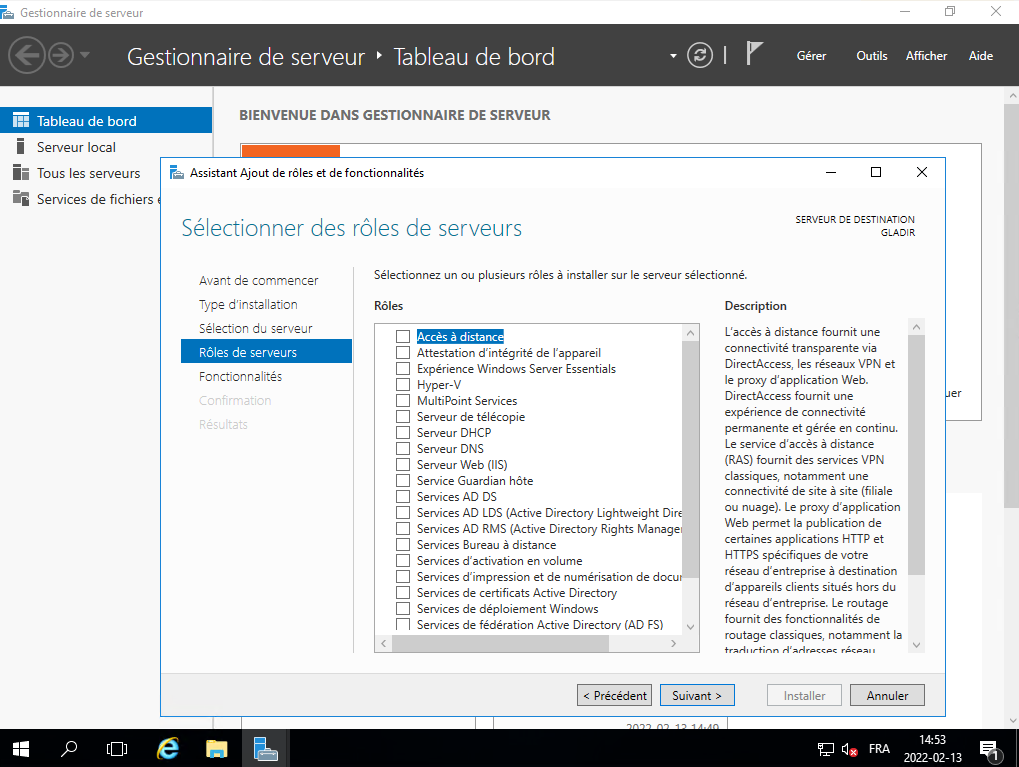Check the Services AD RMS role

point(403,528)
